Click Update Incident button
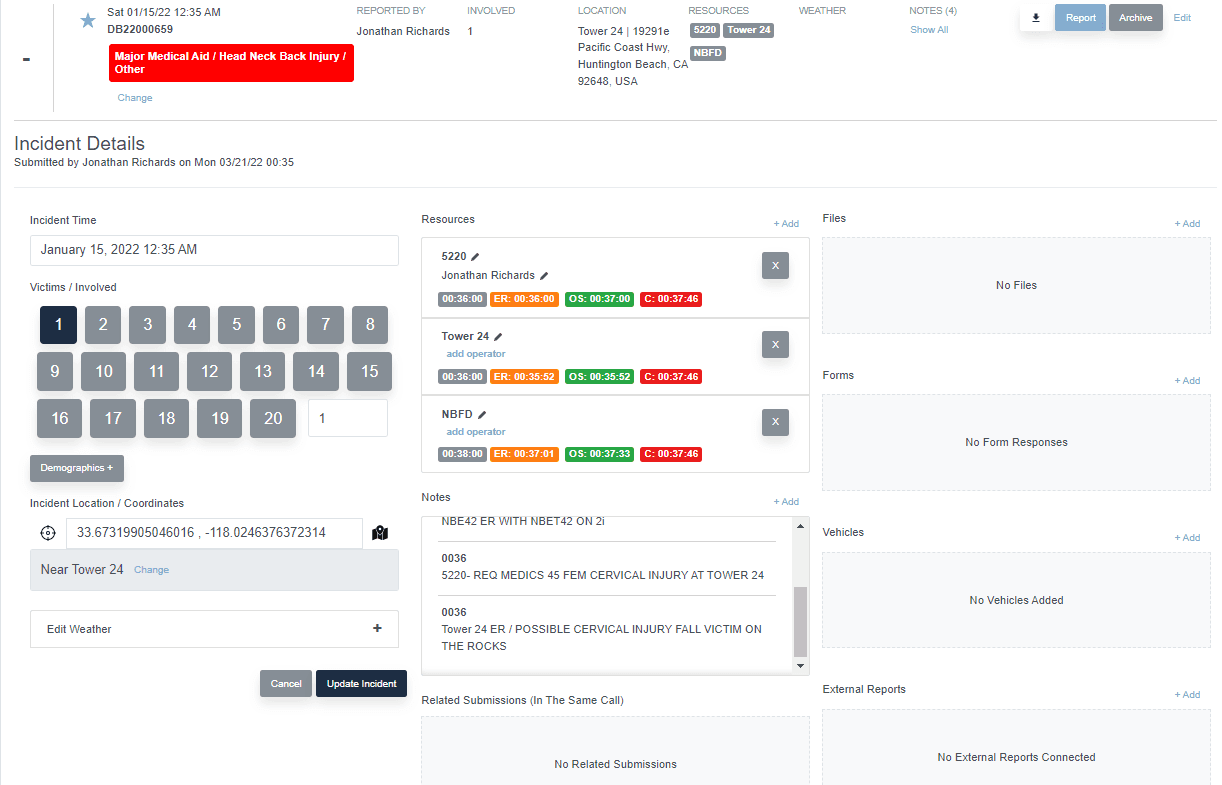Image resolution: width=1222 pixels, height=785 pixels. 361,683
